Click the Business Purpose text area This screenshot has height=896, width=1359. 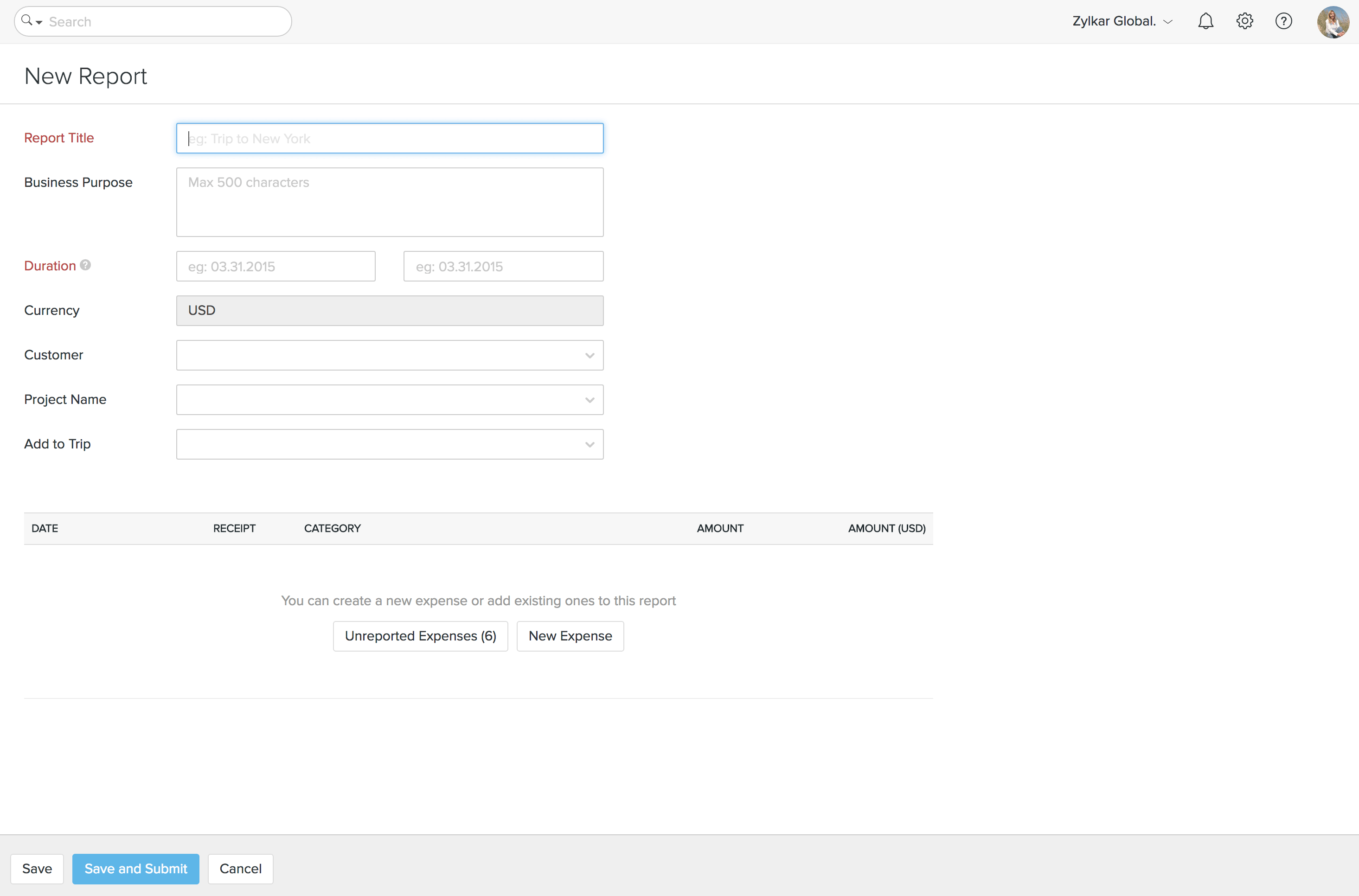[390, 202]
